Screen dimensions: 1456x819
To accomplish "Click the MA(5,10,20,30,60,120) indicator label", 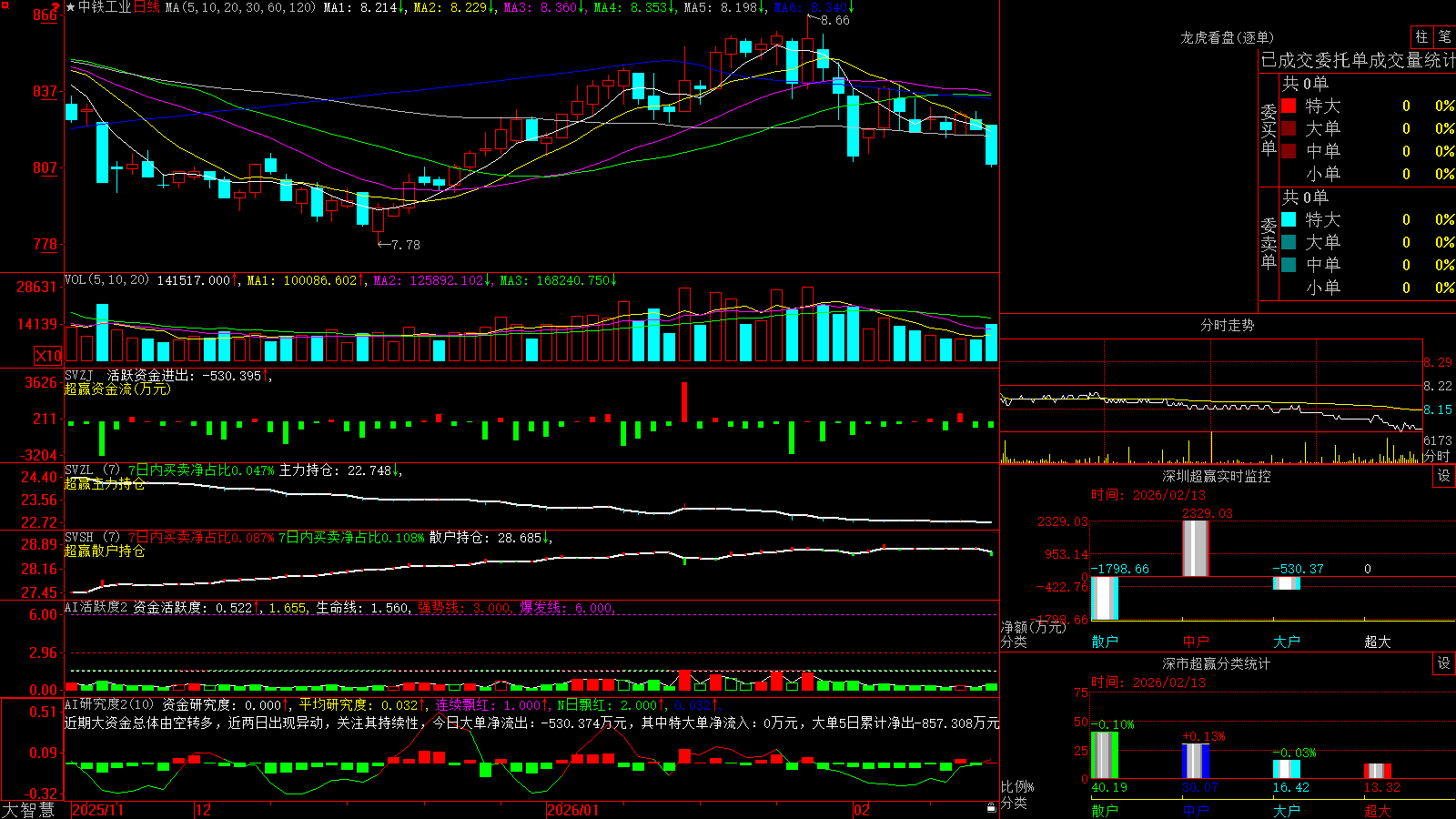I will click(x=240, y=7).
